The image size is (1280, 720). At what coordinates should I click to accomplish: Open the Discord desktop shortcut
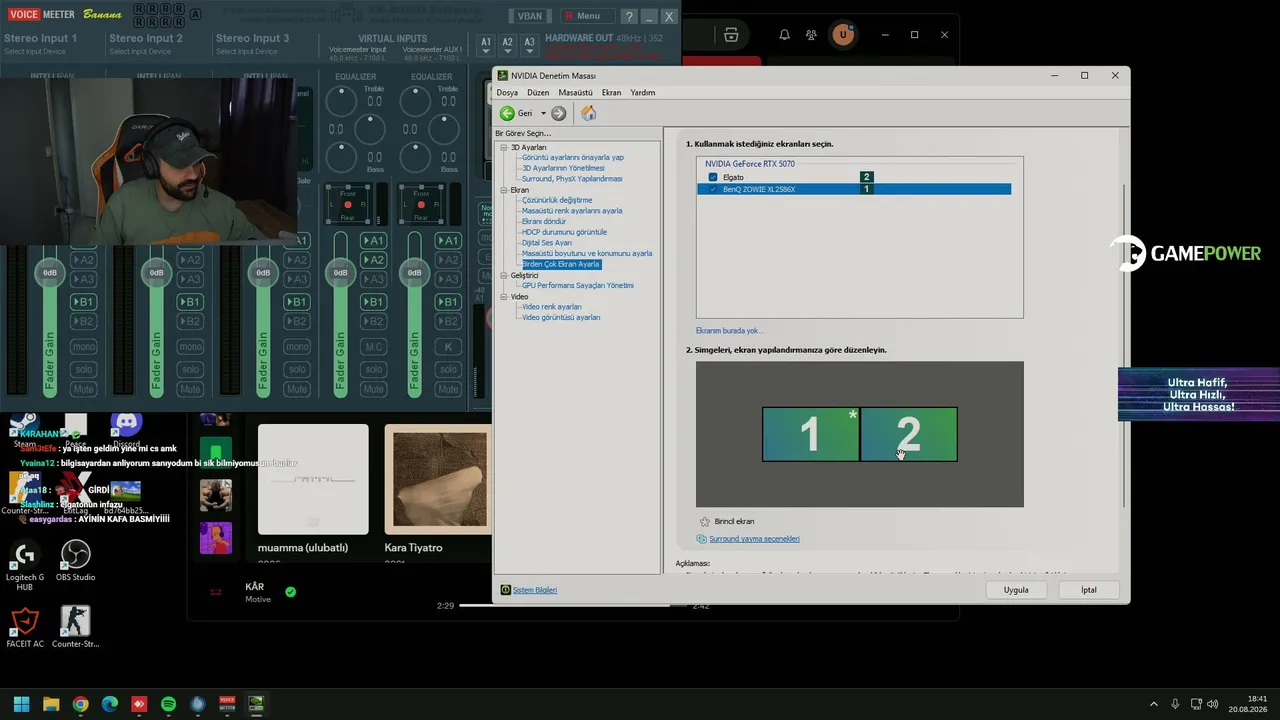point(127,430)
